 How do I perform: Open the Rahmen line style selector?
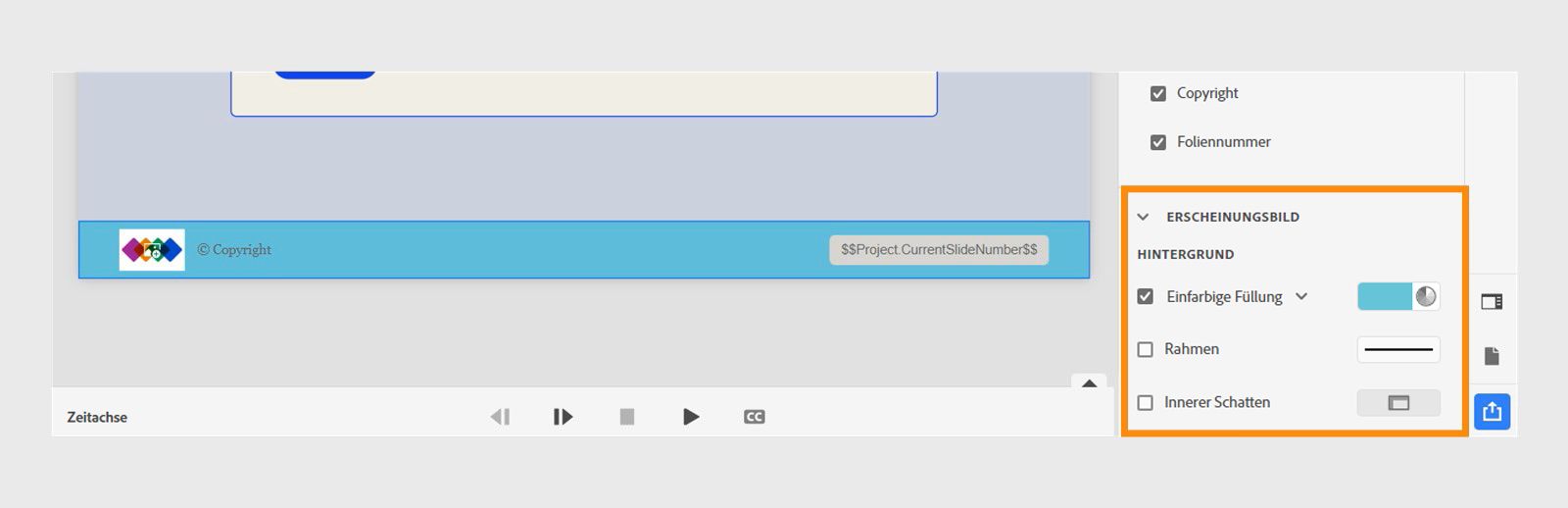(x=1398, y=349)
